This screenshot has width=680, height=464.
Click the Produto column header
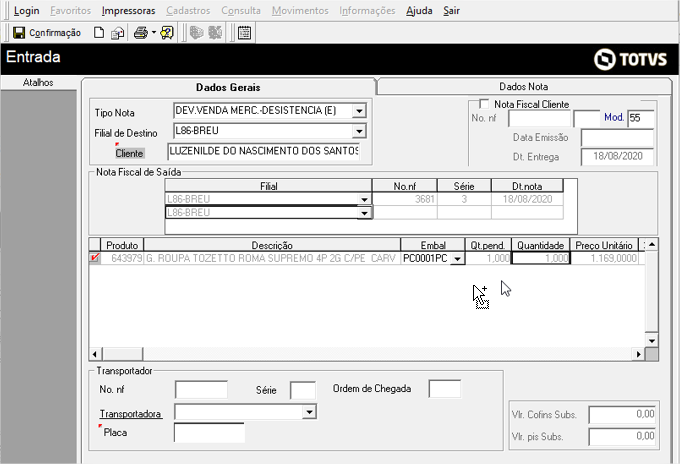(x=122, y=245)
